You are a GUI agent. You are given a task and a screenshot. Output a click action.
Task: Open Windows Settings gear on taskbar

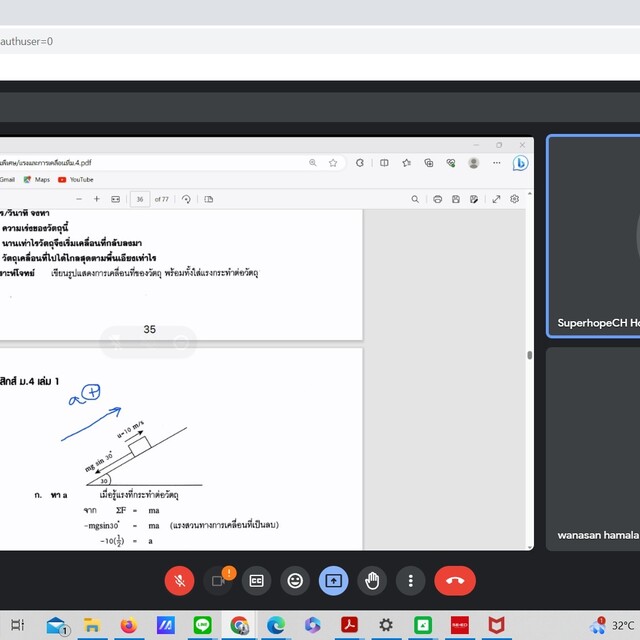pyautogui.click(x=386, y=625)
